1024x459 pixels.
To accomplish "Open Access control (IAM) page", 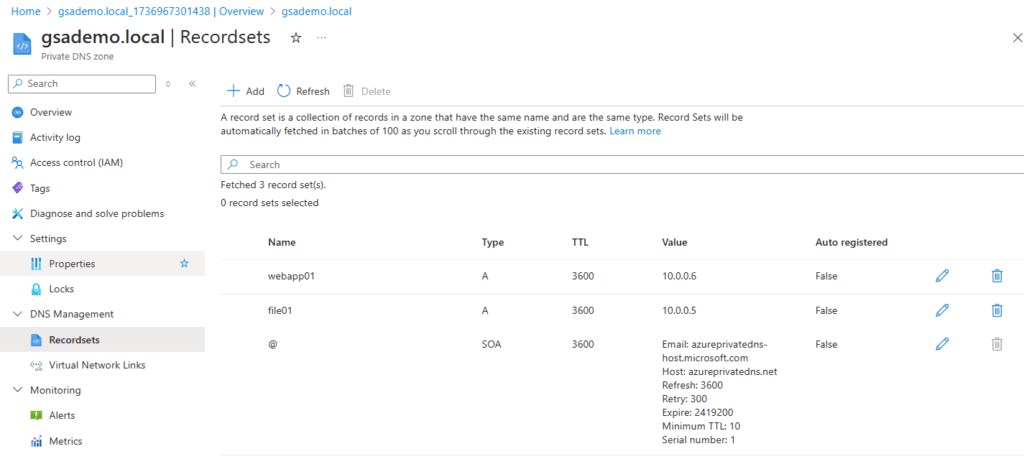I will pos(76,162).
